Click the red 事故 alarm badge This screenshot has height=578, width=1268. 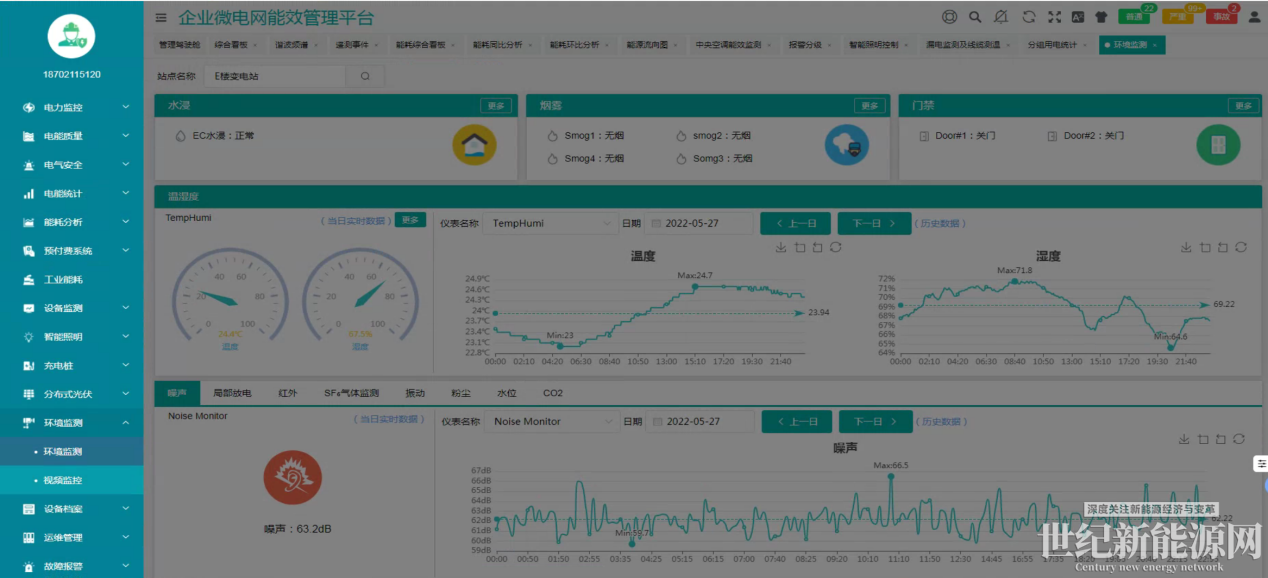tap(1221, 17)
